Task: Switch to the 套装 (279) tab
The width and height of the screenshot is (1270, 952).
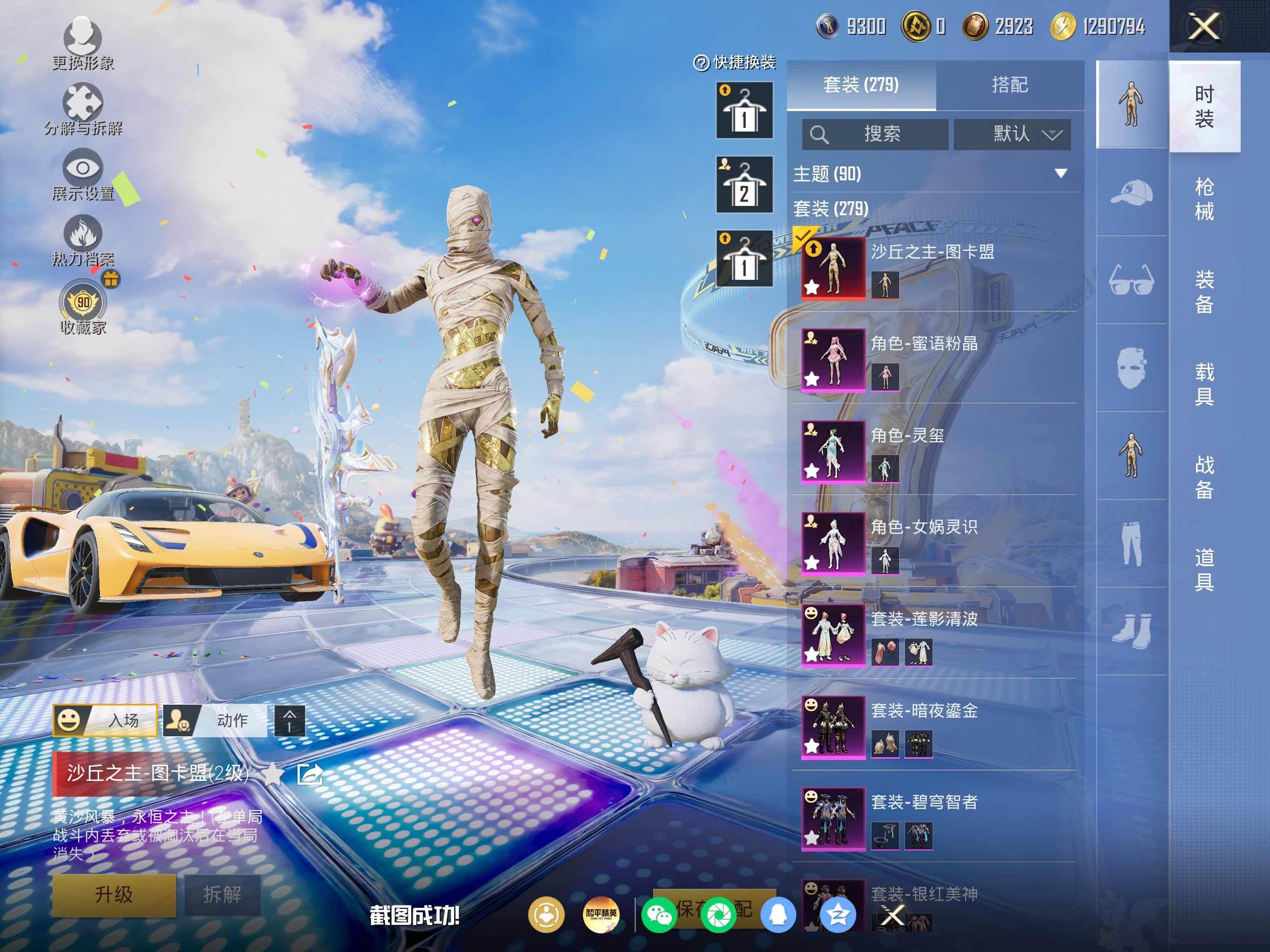Action: (x=860, y=85)
